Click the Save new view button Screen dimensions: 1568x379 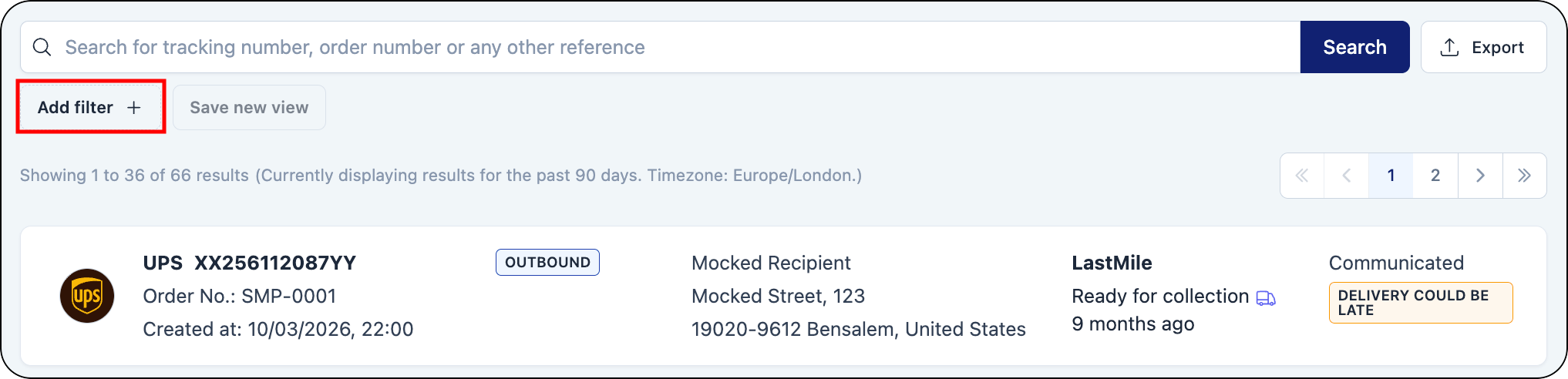tap(249, 108)
